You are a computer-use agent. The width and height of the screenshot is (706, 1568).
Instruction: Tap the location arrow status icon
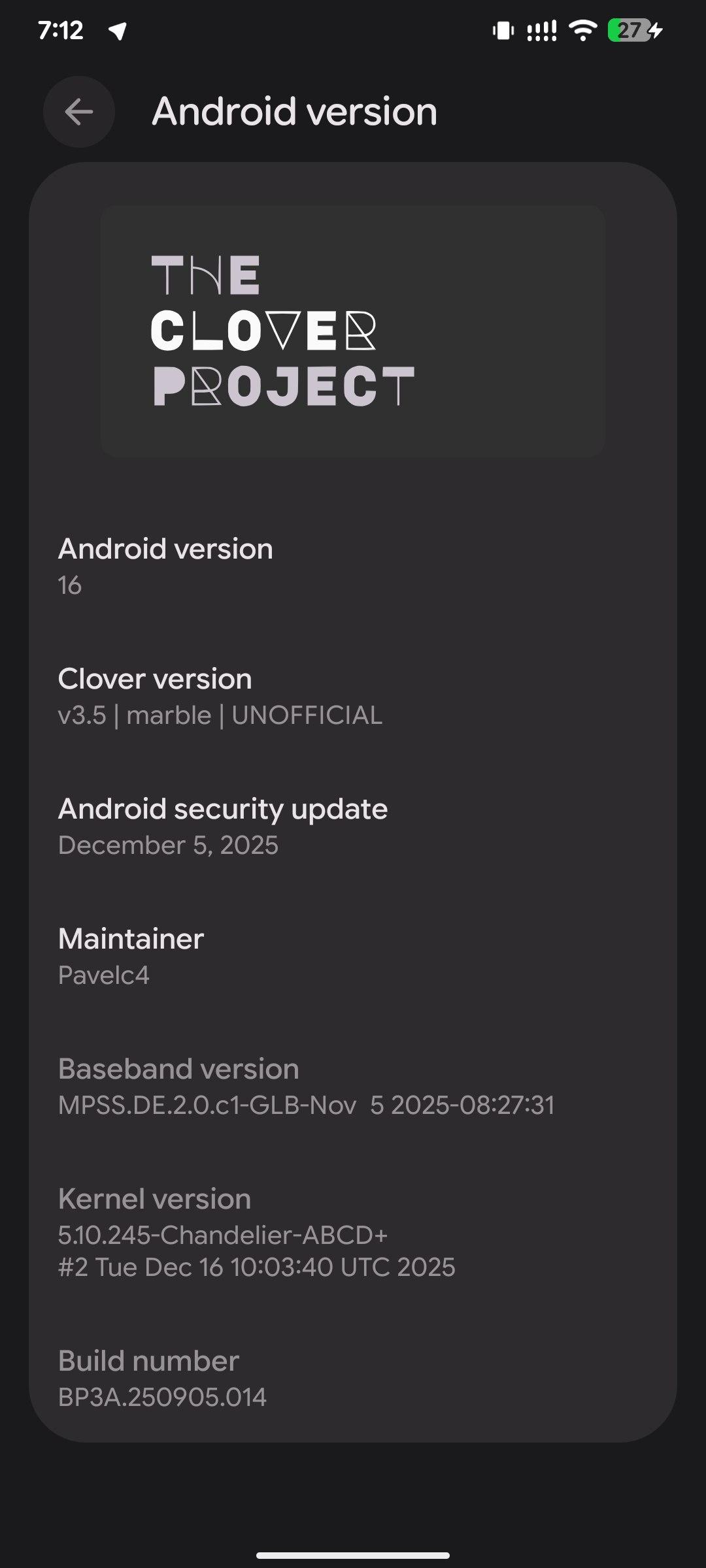pyautogui.click(x=118, y=31)
